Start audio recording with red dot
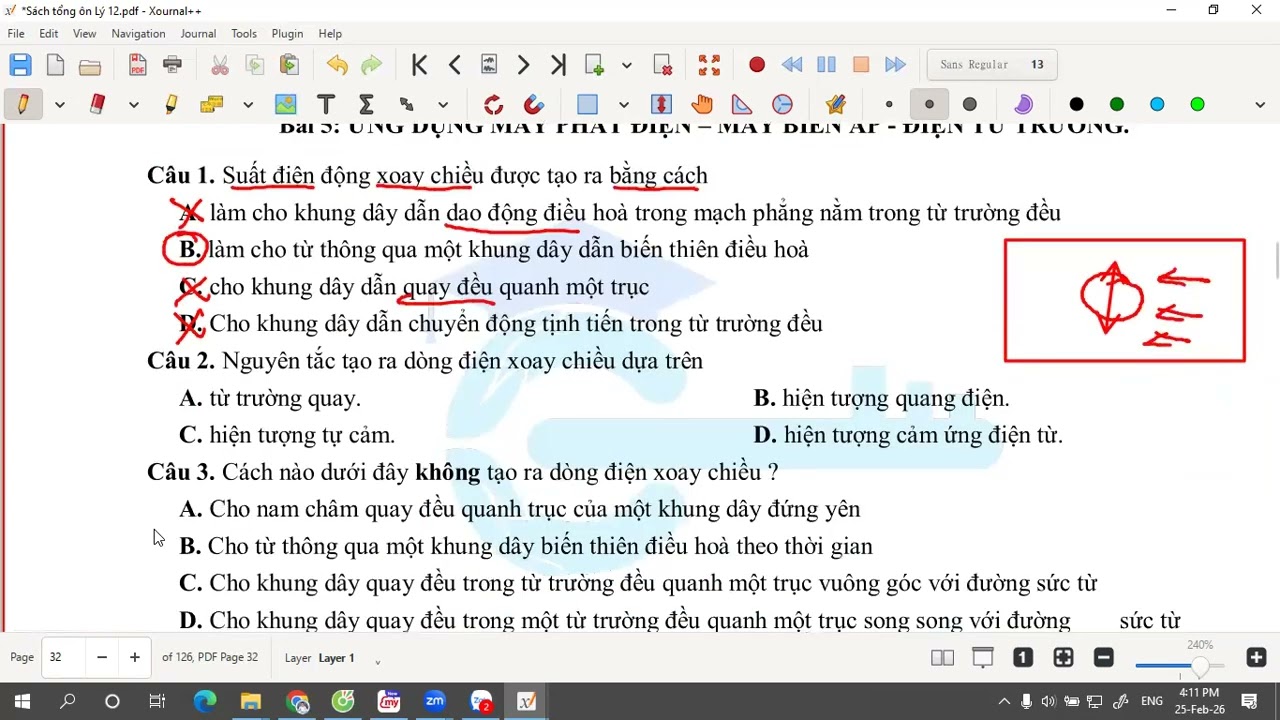This screenshot has height=720, width=1280. (757, 65)
